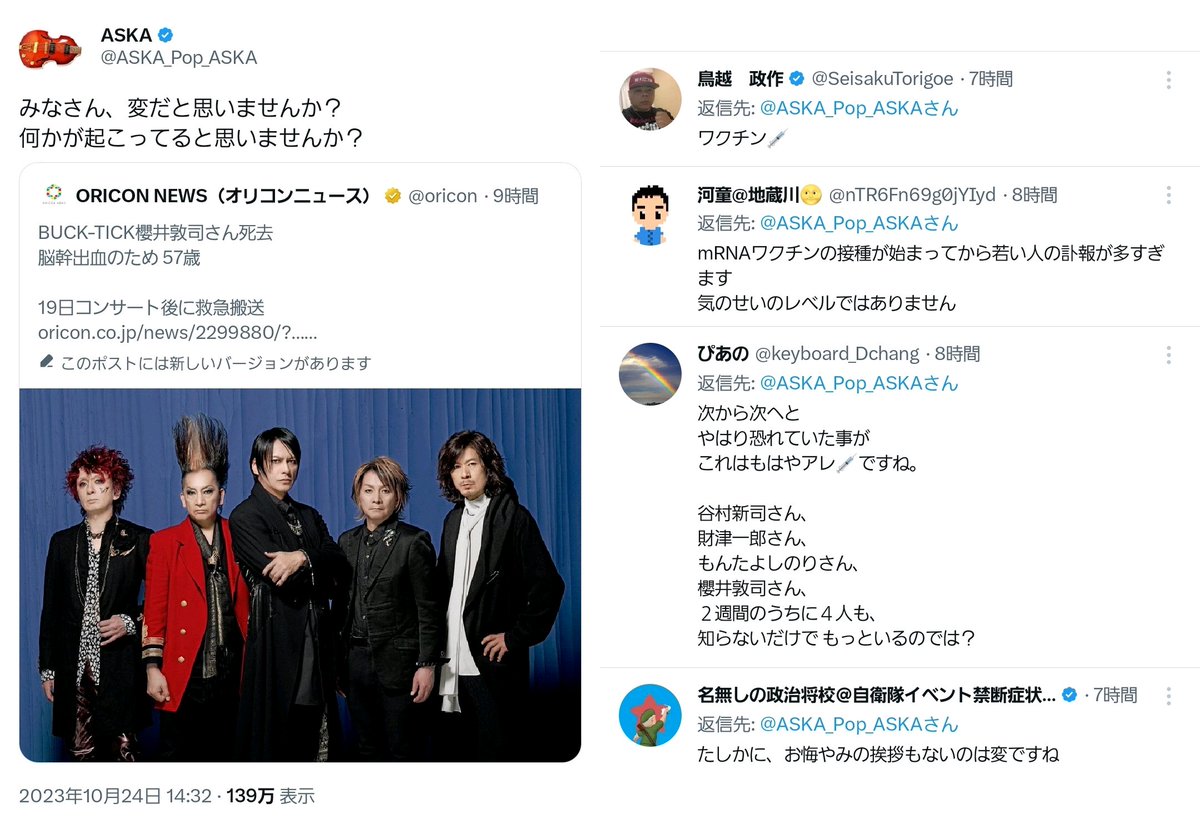Viewport: 1200px width, 819px height.
Task: Click the 2023年10月24日 14:32 timestamp
Action: 115,796
